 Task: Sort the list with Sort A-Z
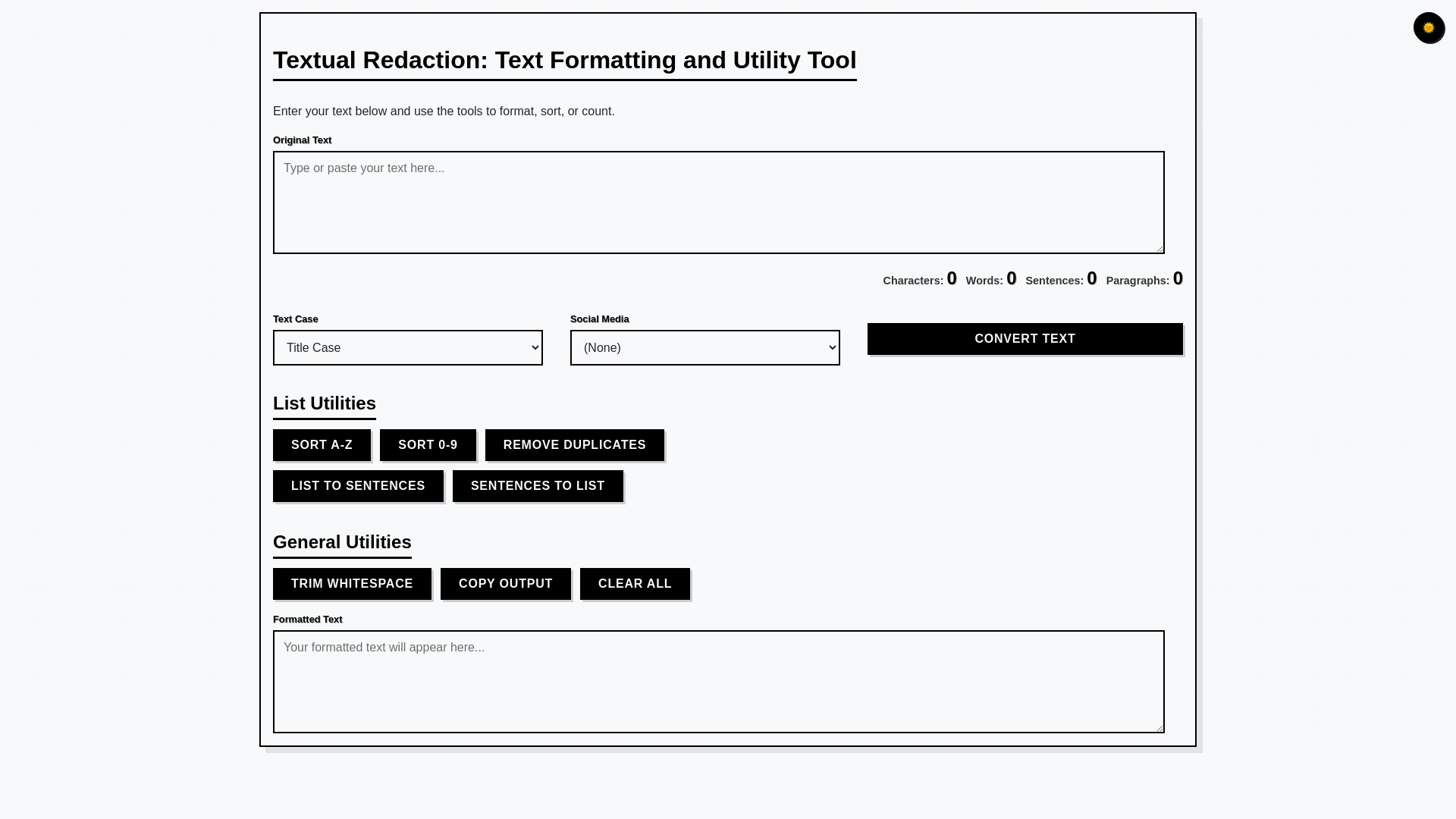pos(322,445)
